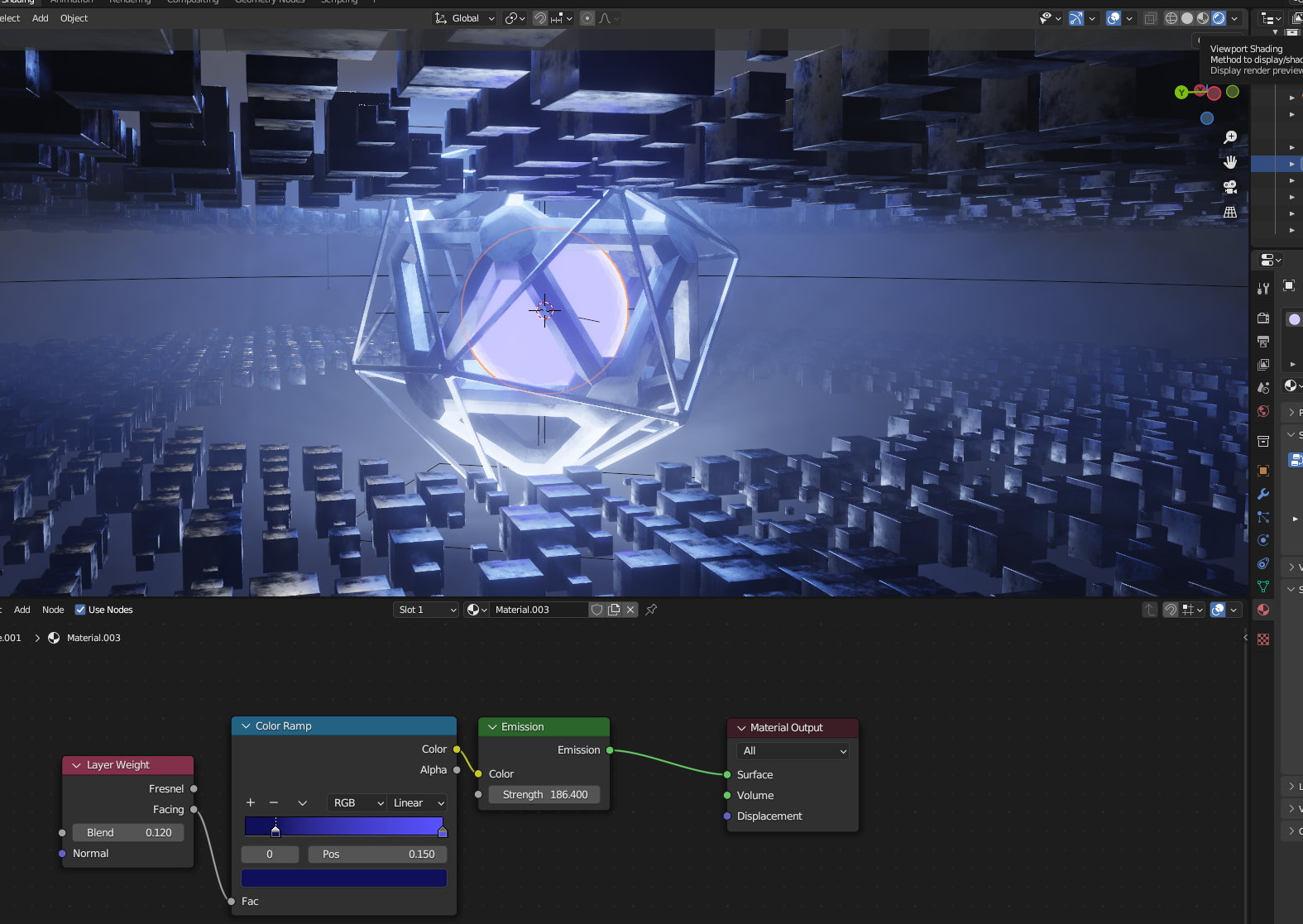Add a color stop to Color Ramp
Image resolution: width=1303 pixels, height=924 pixels.
click(251, 802)
